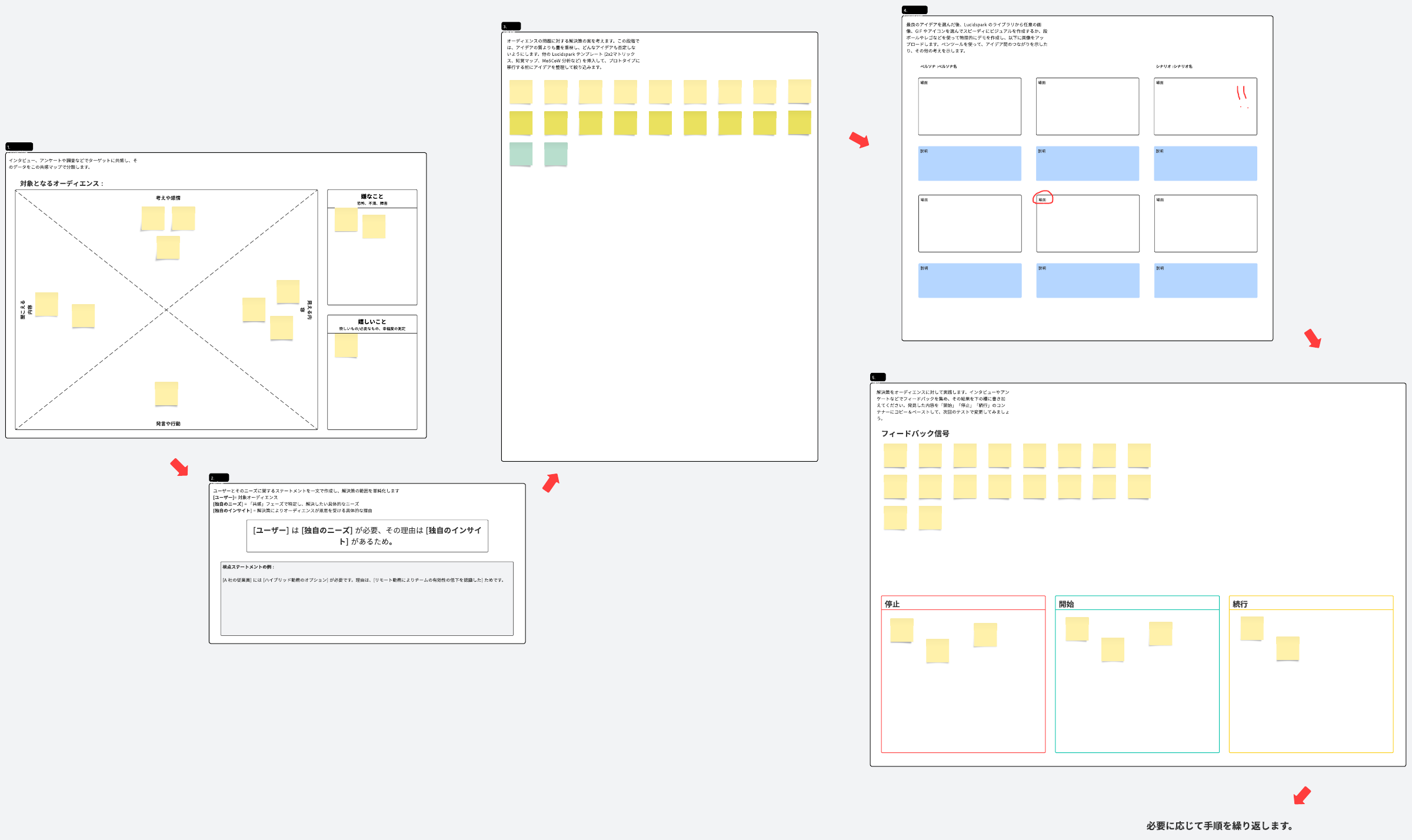1412x840 pixels.
Task: Select red arrow between frames 3 and 4
Action: 860,140
